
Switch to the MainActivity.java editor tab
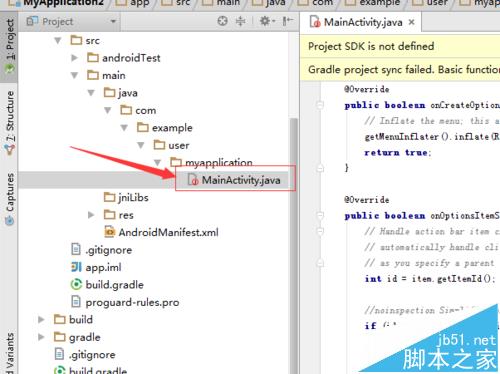pos(362,22)
